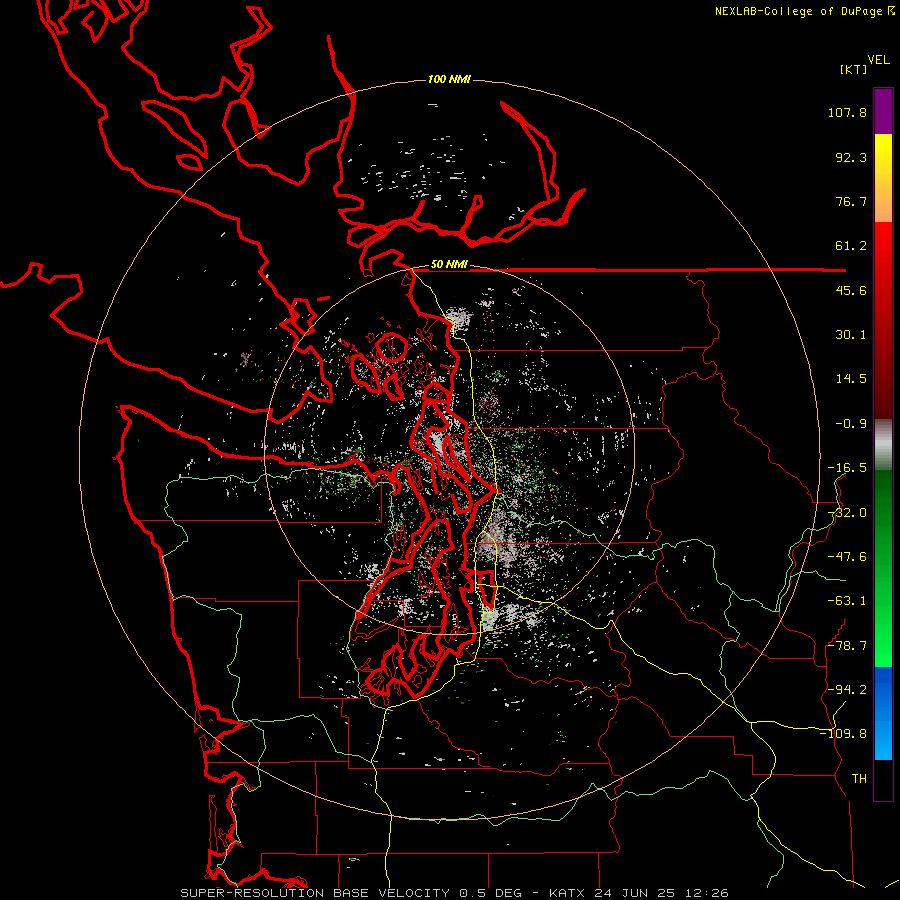Click the 12:26 timestamp
Image resolution: width=900 pixels, height=900 pixels.
(x=708, y=893)
